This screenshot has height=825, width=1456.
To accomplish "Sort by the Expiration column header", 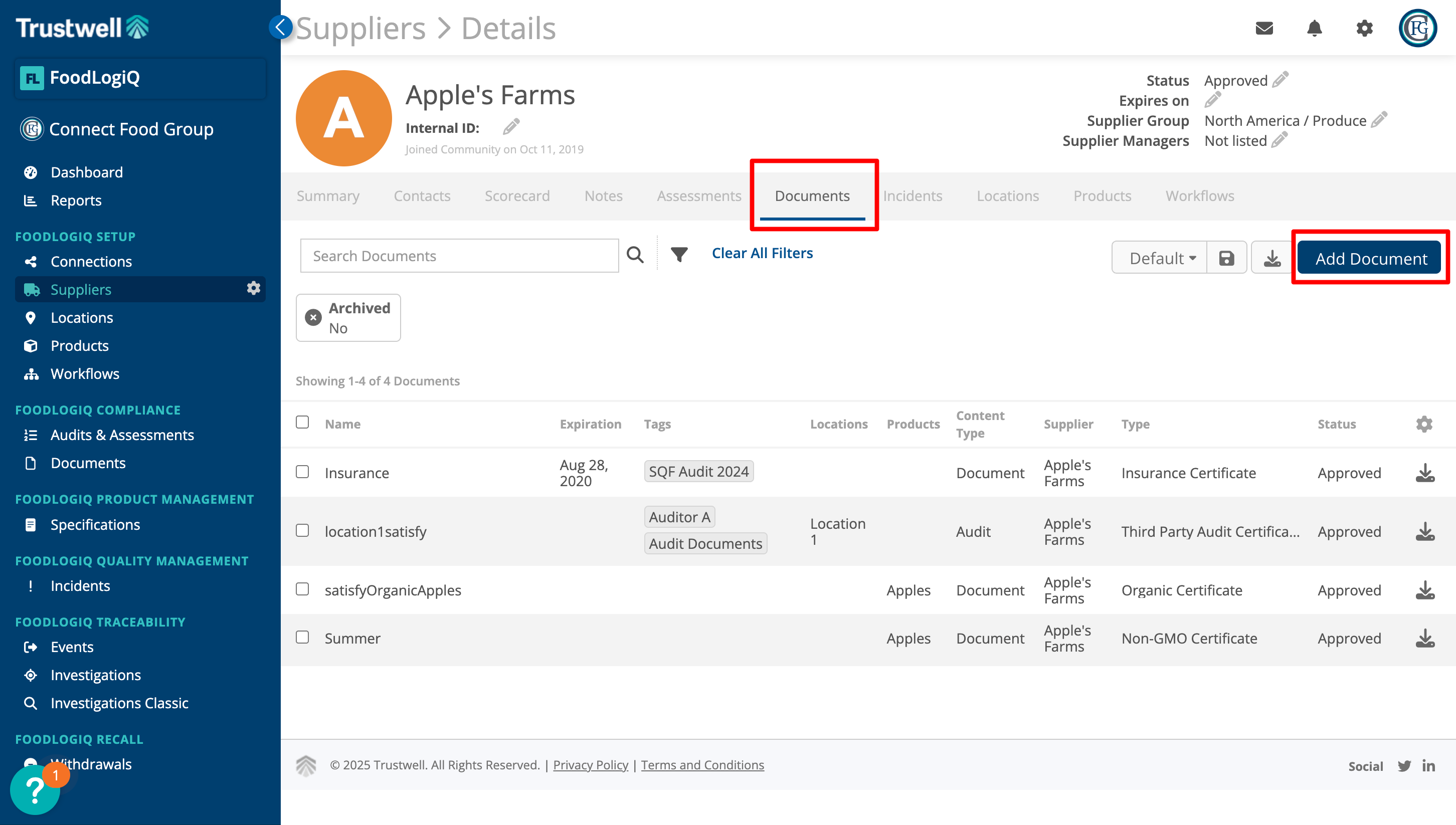I will pyautogui.click(x=590, y=424).
